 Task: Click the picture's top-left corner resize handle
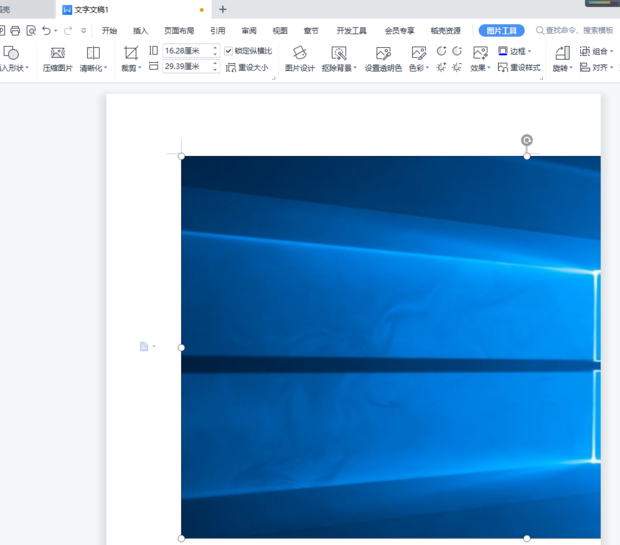181,156
